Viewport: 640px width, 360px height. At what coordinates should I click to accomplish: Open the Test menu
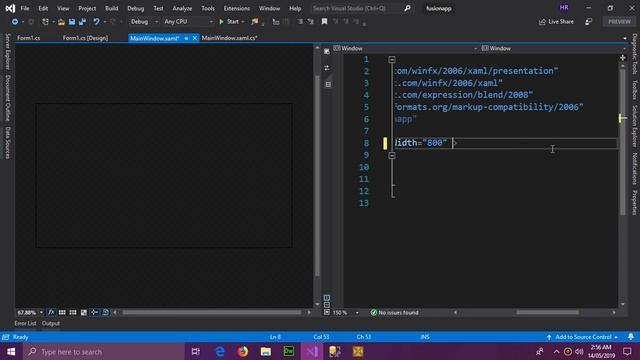(x=158, y=8)
